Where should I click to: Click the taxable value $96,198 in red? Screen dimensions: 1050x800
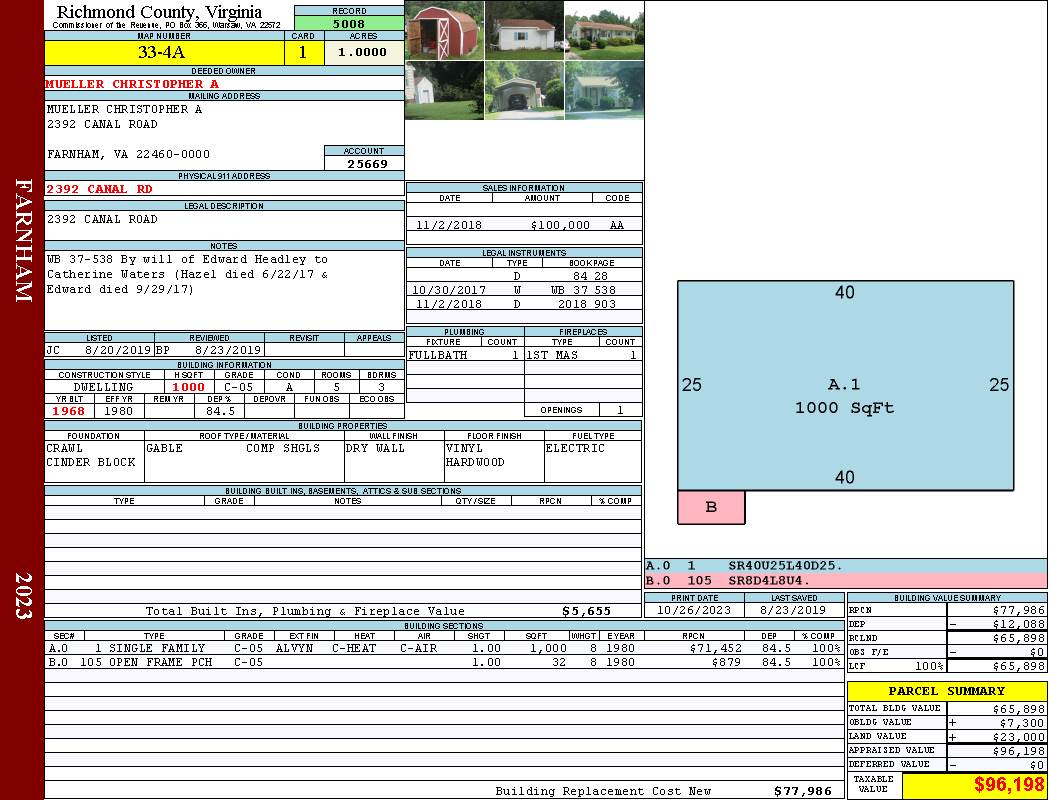point(1009,784)
